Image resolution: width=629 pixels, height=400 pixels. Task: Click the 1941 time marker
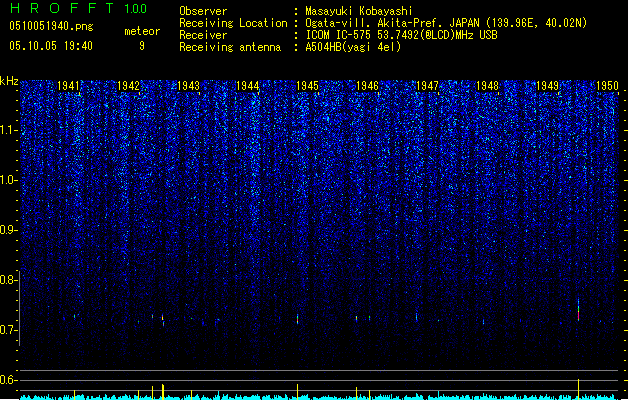click(x=69, y=86)
